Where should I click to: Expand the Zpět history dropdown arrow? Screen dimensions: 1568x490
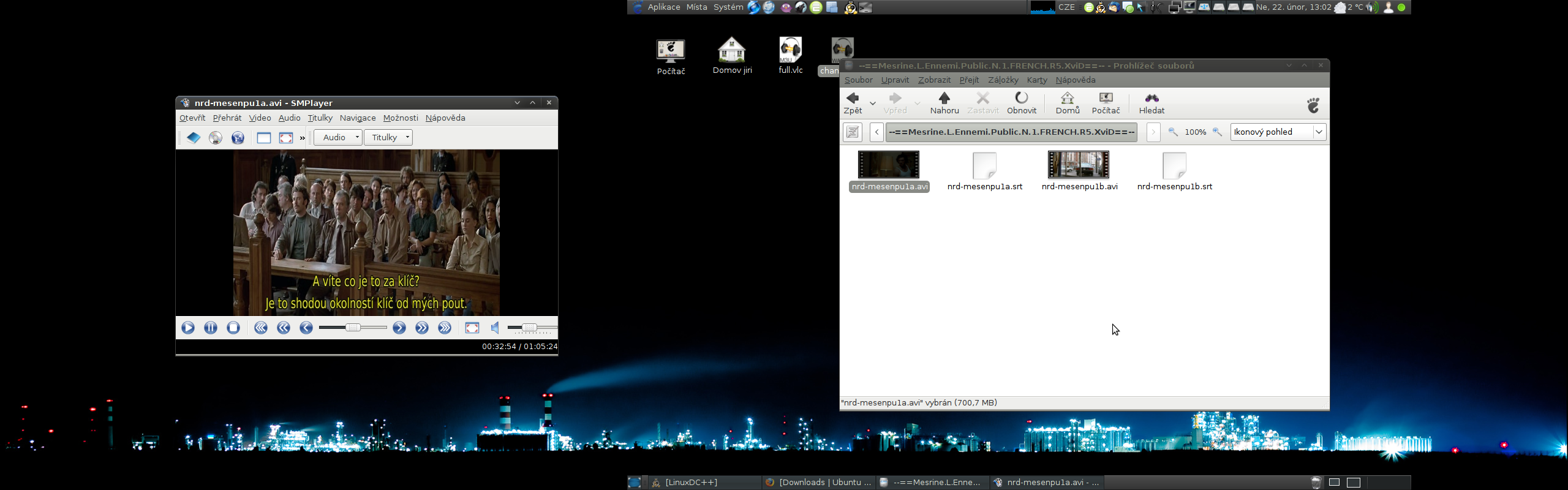(873, 103)
